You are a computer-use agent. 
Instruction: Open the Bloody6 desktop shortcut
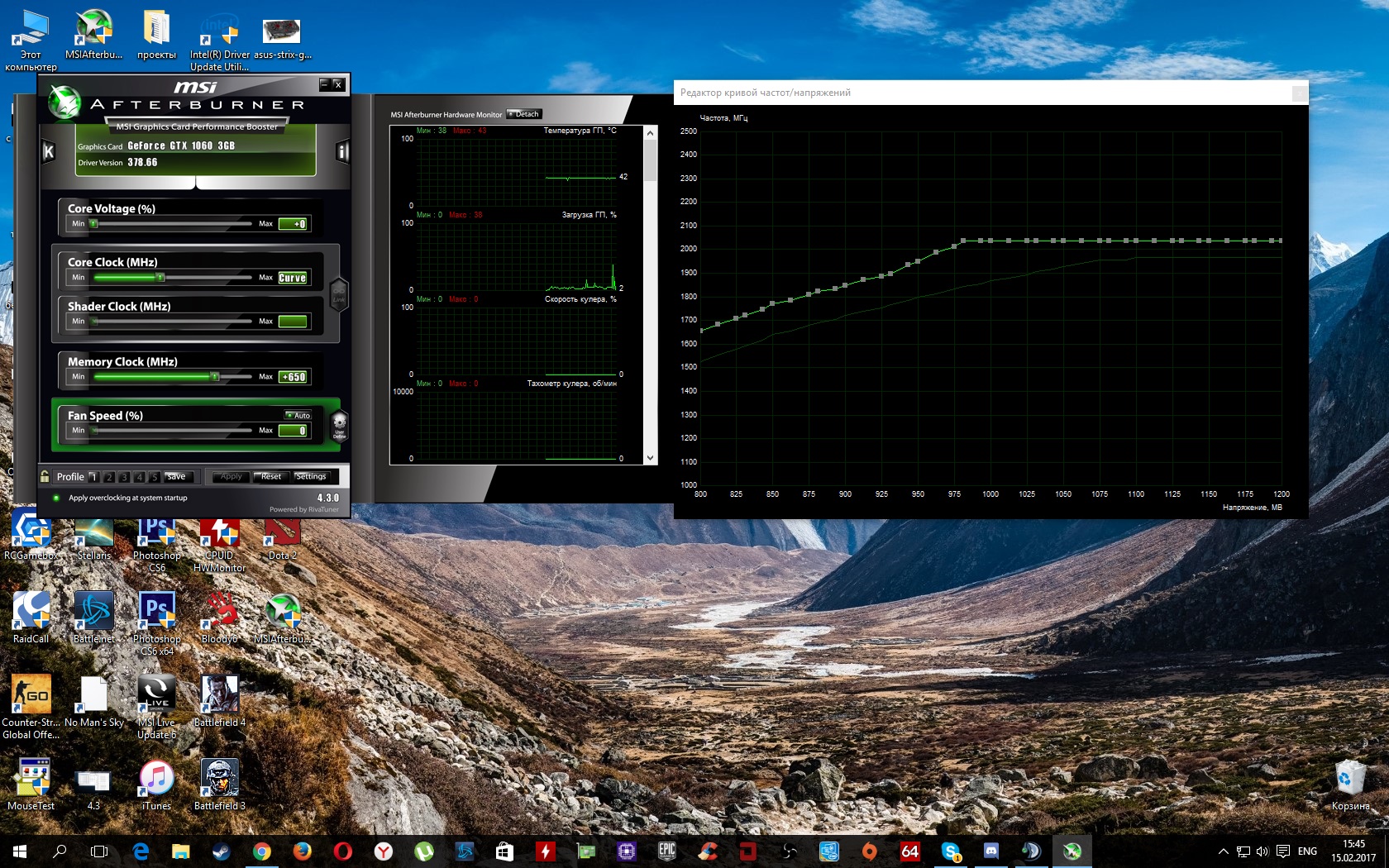[x=219, y=617]
